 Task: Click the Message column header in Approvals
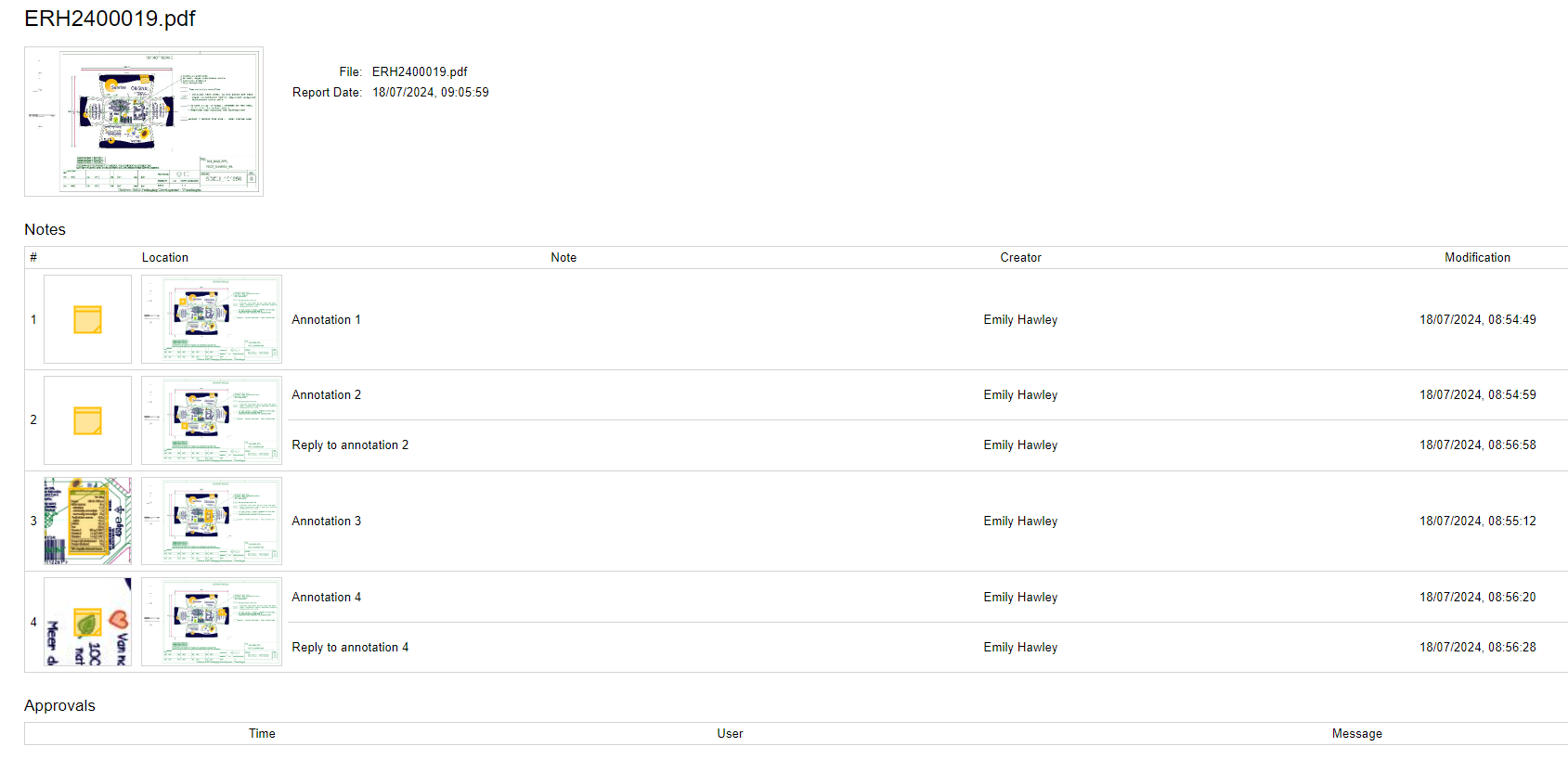tap(1356, 733)
